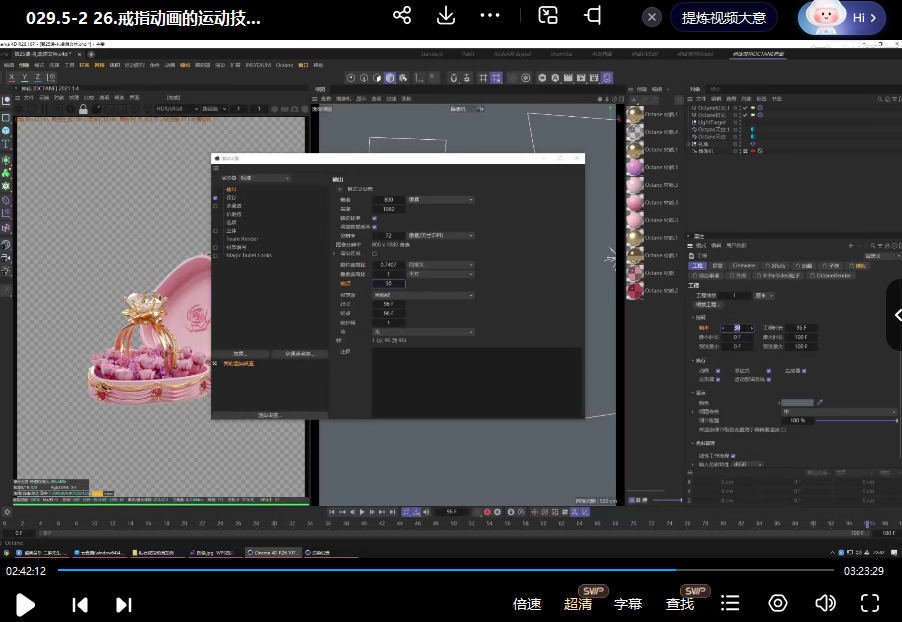Click the volume speaker icon
Image resolution: width=902 pixels, height=622 pixels.
coord(825,603)
